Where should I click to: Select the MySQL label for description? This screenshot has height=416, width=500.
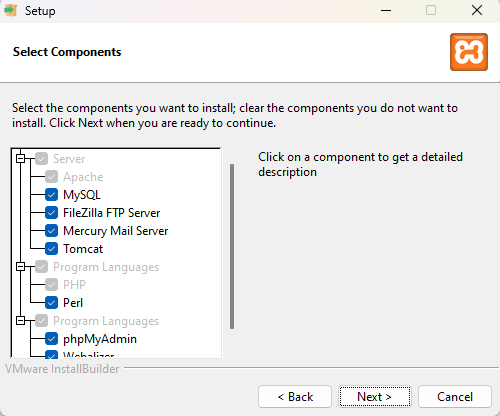click(82, 195)
